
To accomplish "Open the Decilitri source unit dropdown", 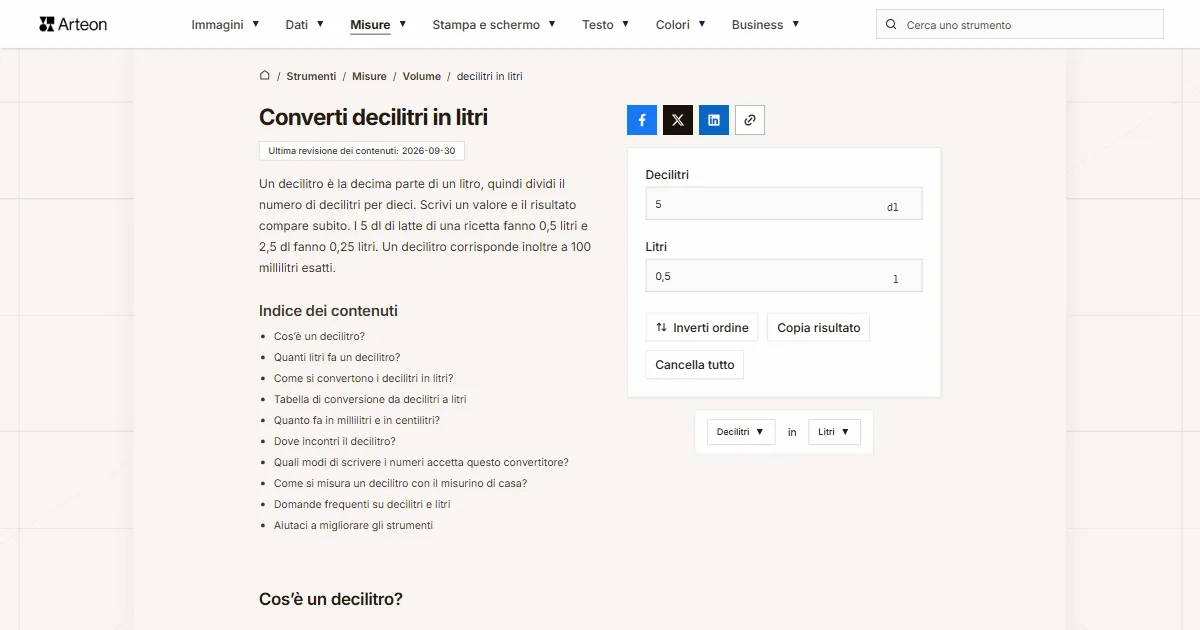I will tap(741, 432).
